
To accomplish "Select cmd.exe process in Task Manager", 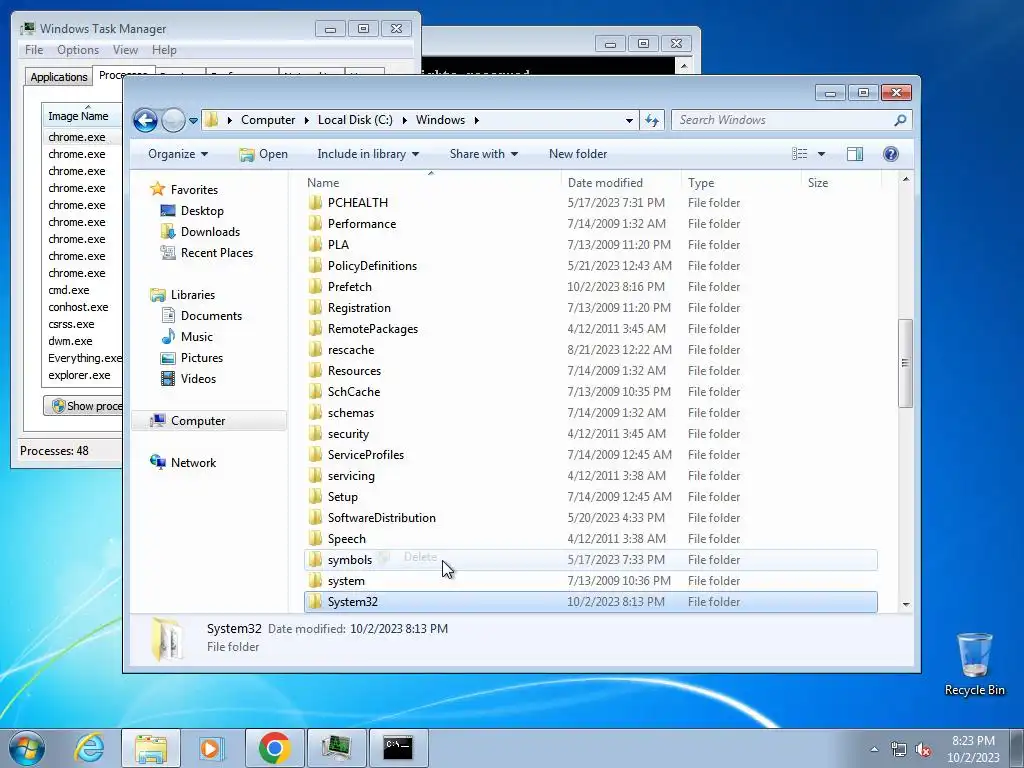I will tap(69, 290).
